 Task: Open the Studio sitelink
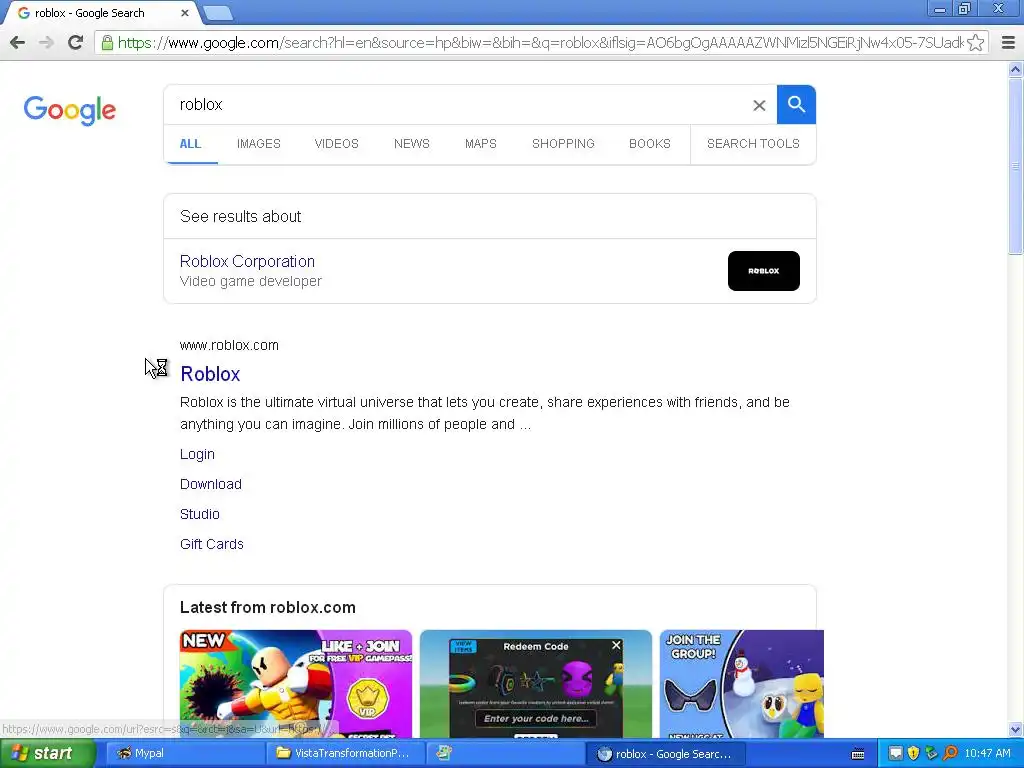[x=200, y=514]
